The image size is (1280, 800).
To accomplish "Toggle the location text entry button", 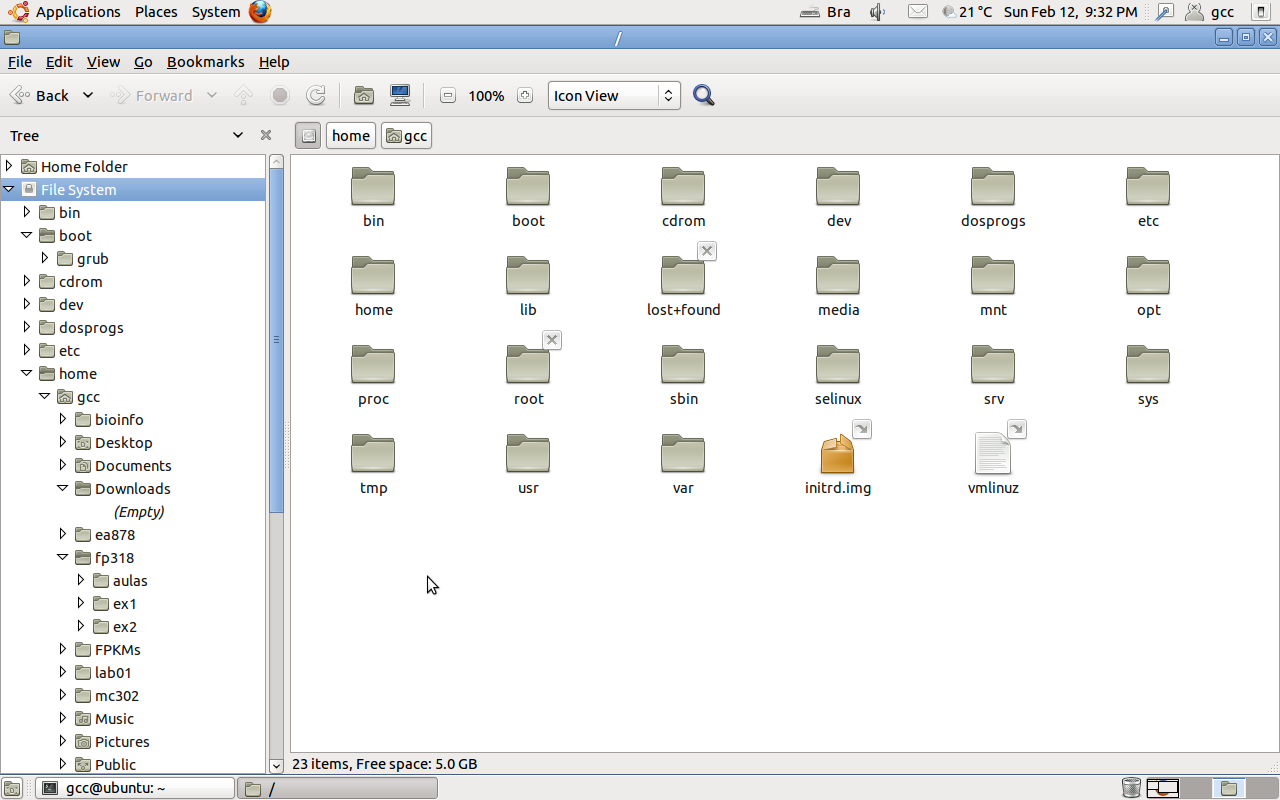I will tap(308, 136).
